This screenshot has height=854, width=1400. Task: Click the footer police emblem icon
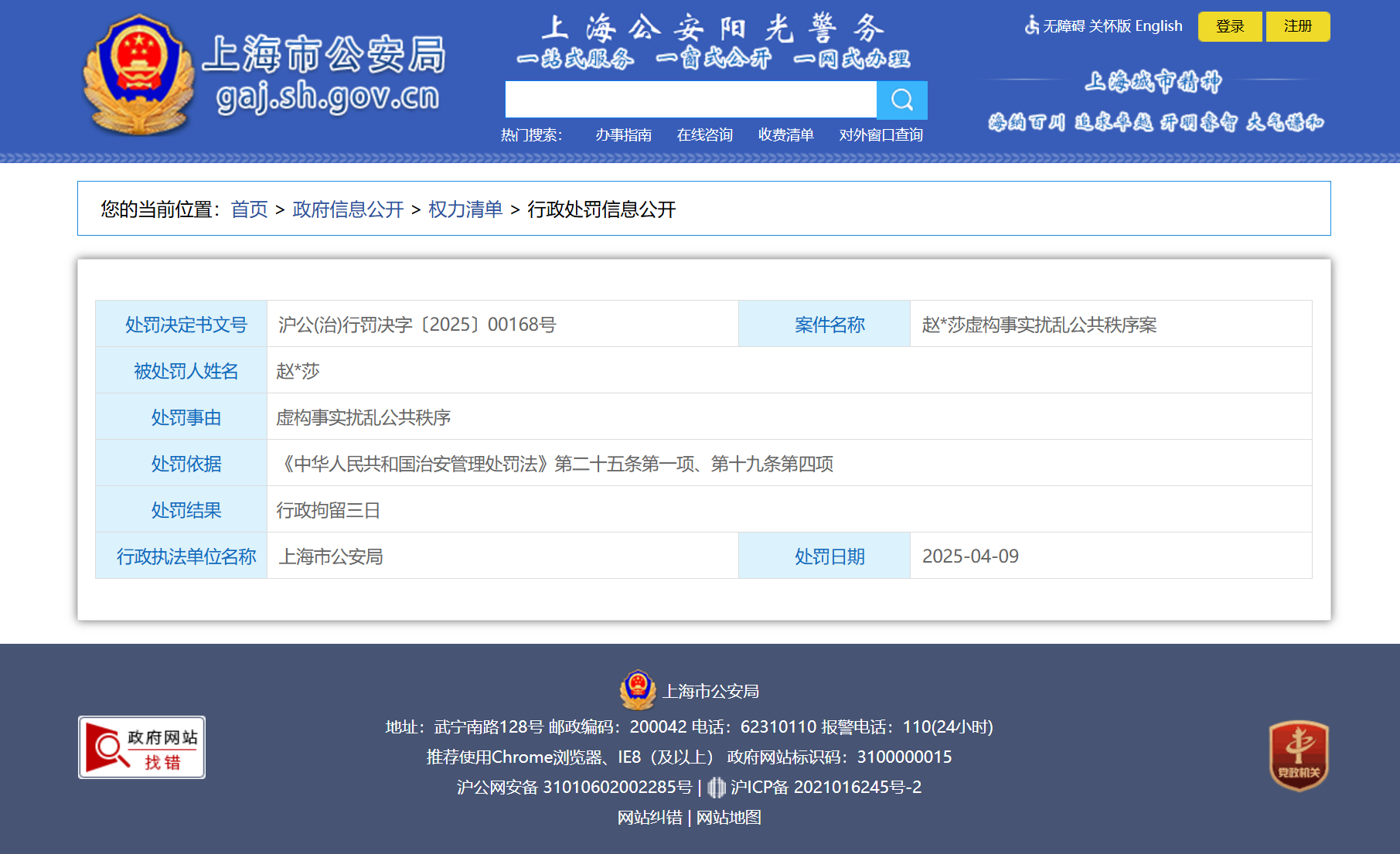(638, 690)
